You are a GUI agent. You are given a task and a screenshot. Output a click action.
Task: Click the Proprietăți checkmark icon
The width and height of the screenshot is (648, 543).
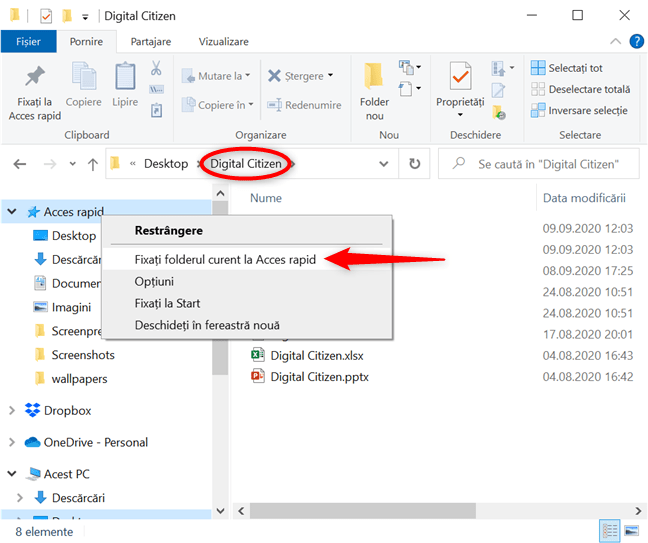pos(460,76)
